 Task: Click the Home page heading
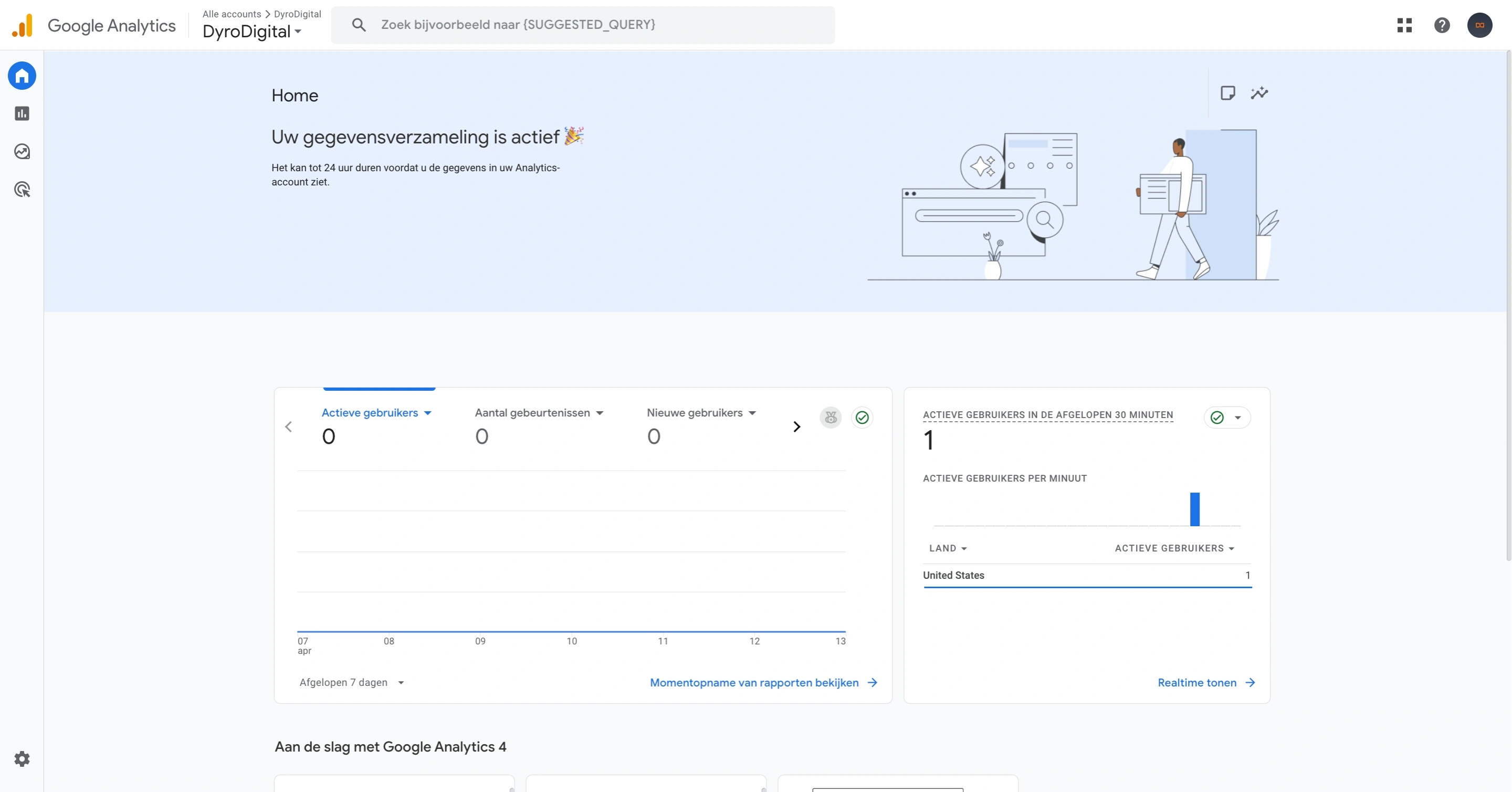pos(295,95)
